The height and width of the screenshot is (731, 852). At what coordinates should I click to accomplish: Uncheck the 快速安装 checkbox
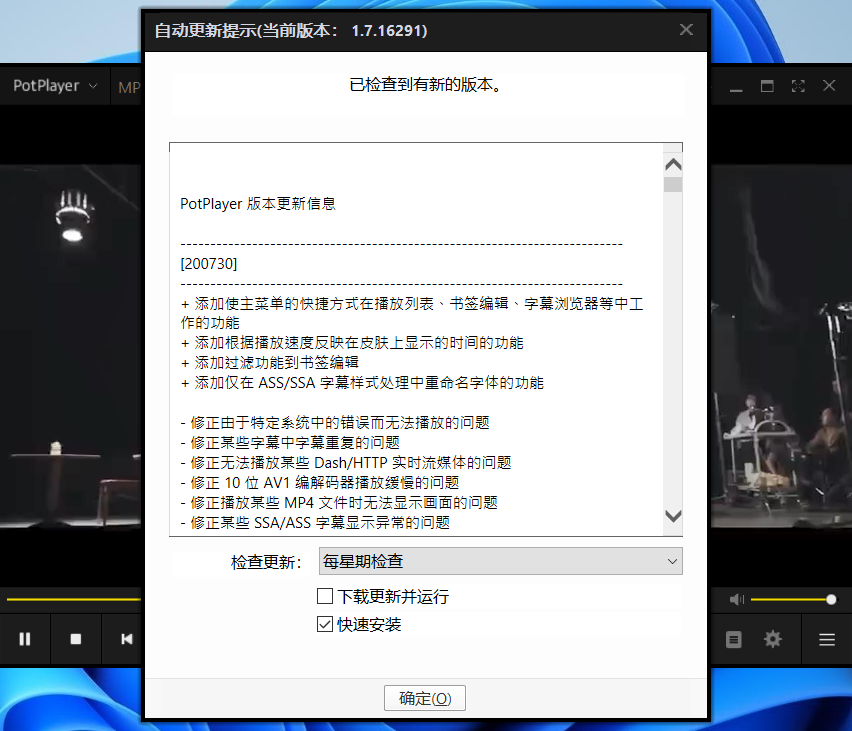[325, 624]
